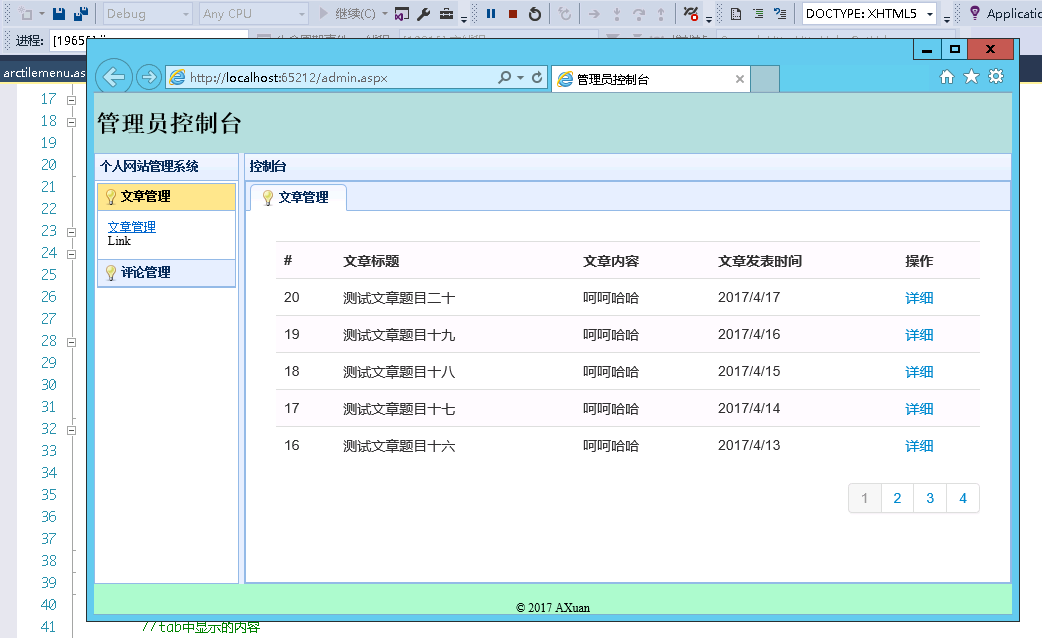Screen dimensions: 1042x638
Task: Open the browser Home page
Action: pos(946,77)
